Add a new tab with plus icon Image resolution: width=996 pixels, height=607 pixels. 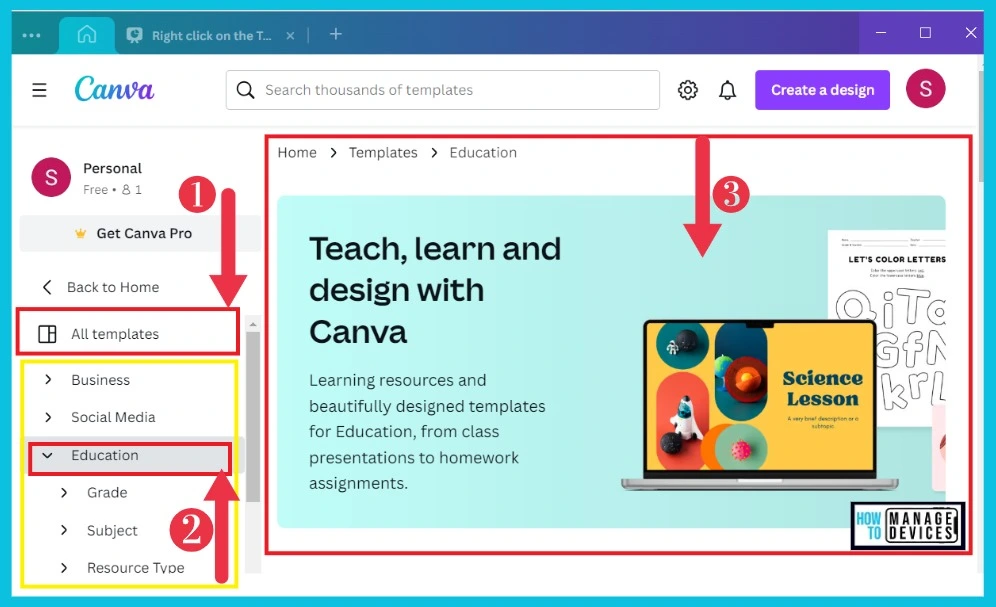[336, 34]
